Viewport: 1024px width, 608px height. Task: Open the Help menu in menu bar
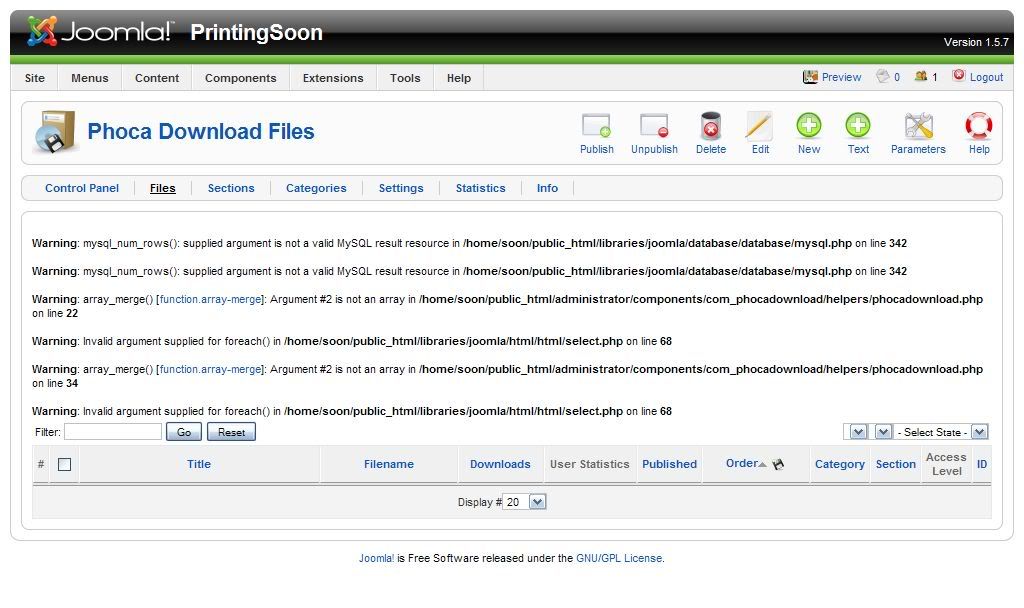pos(458,78)
